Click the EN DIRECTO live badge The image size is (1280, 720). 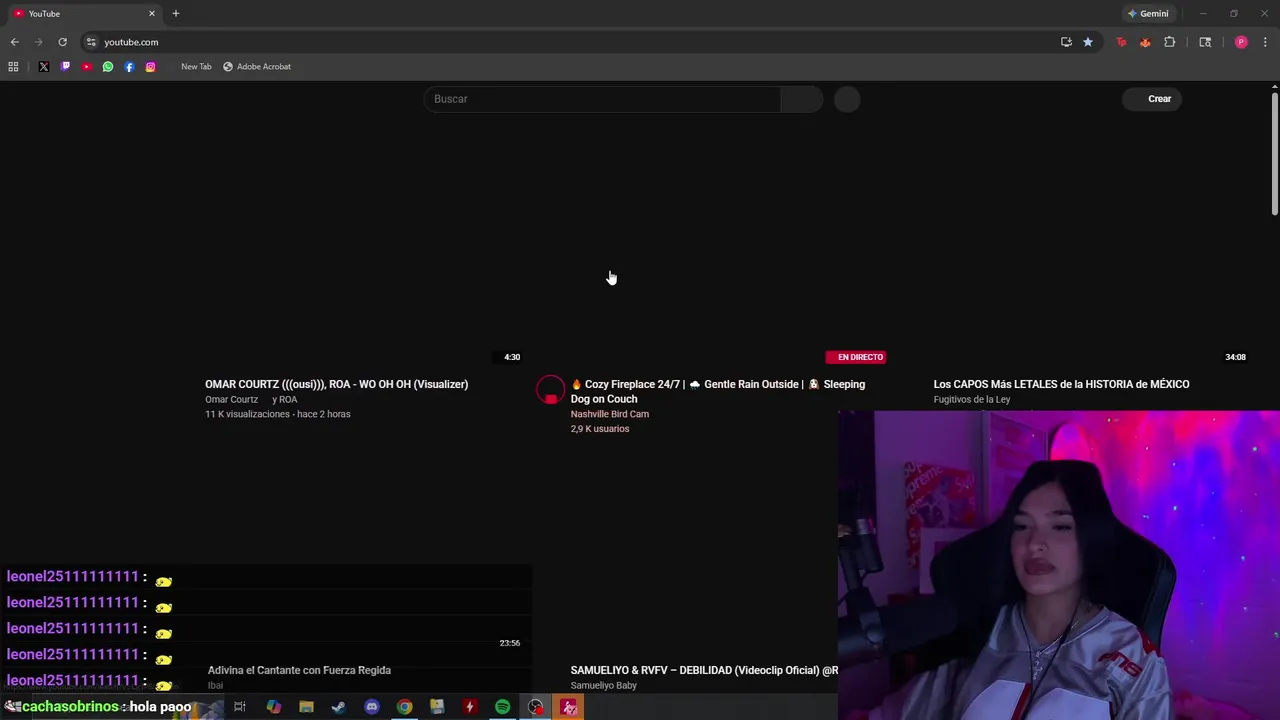856,357
